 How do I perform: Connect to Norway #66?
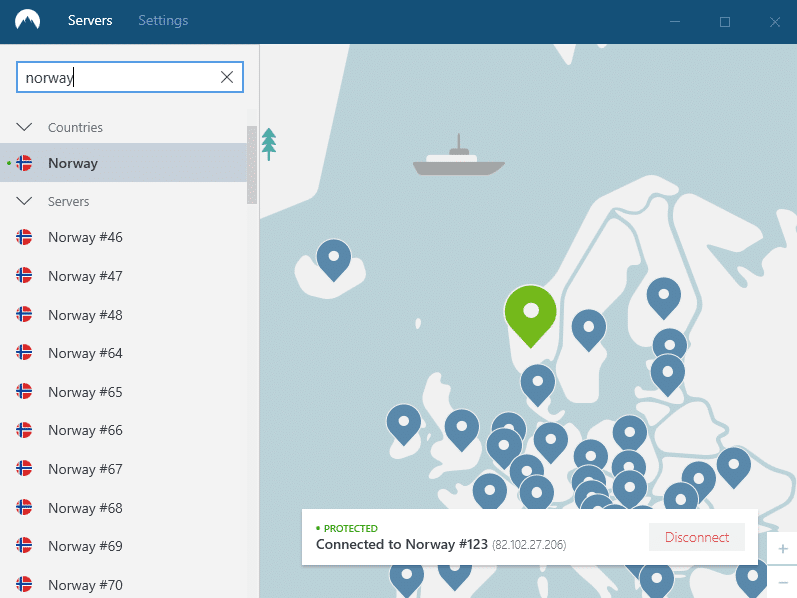click(124, 430)
